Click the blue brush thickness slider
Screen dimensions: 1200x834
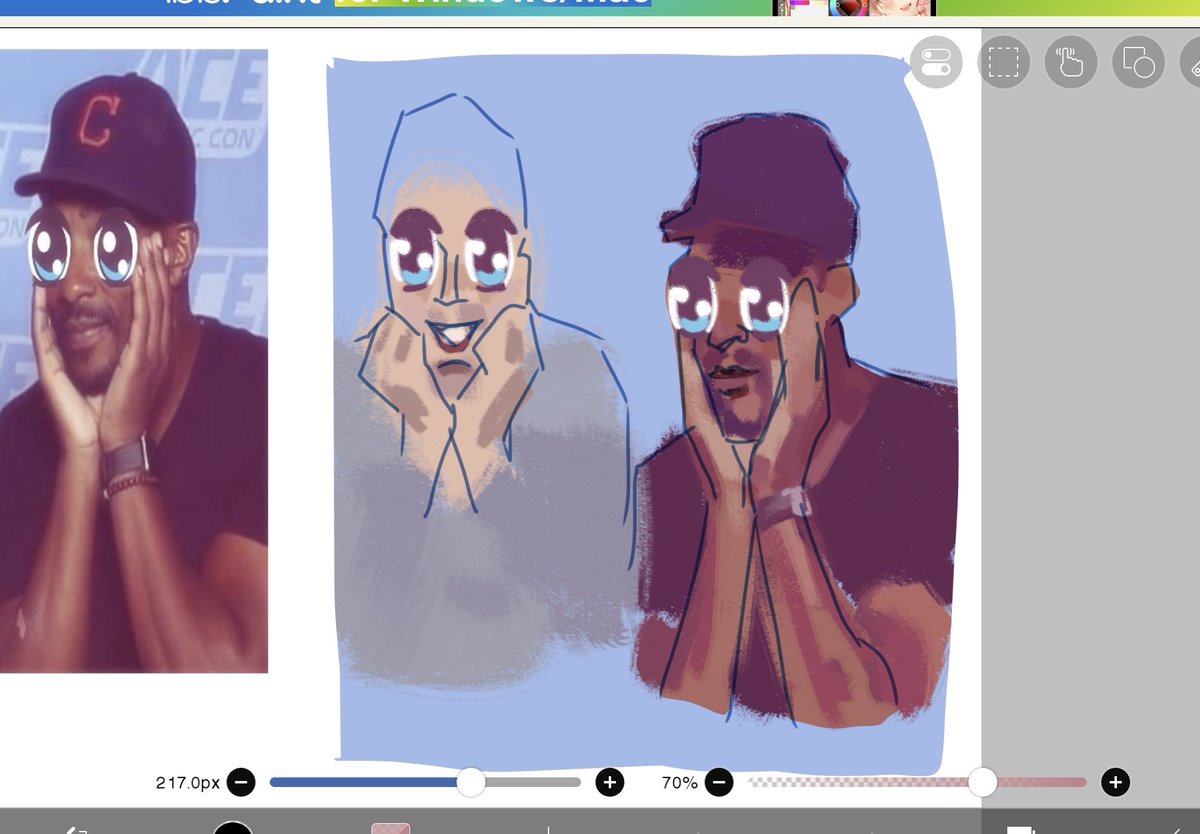pyautogui.click(x=425, y=782)
